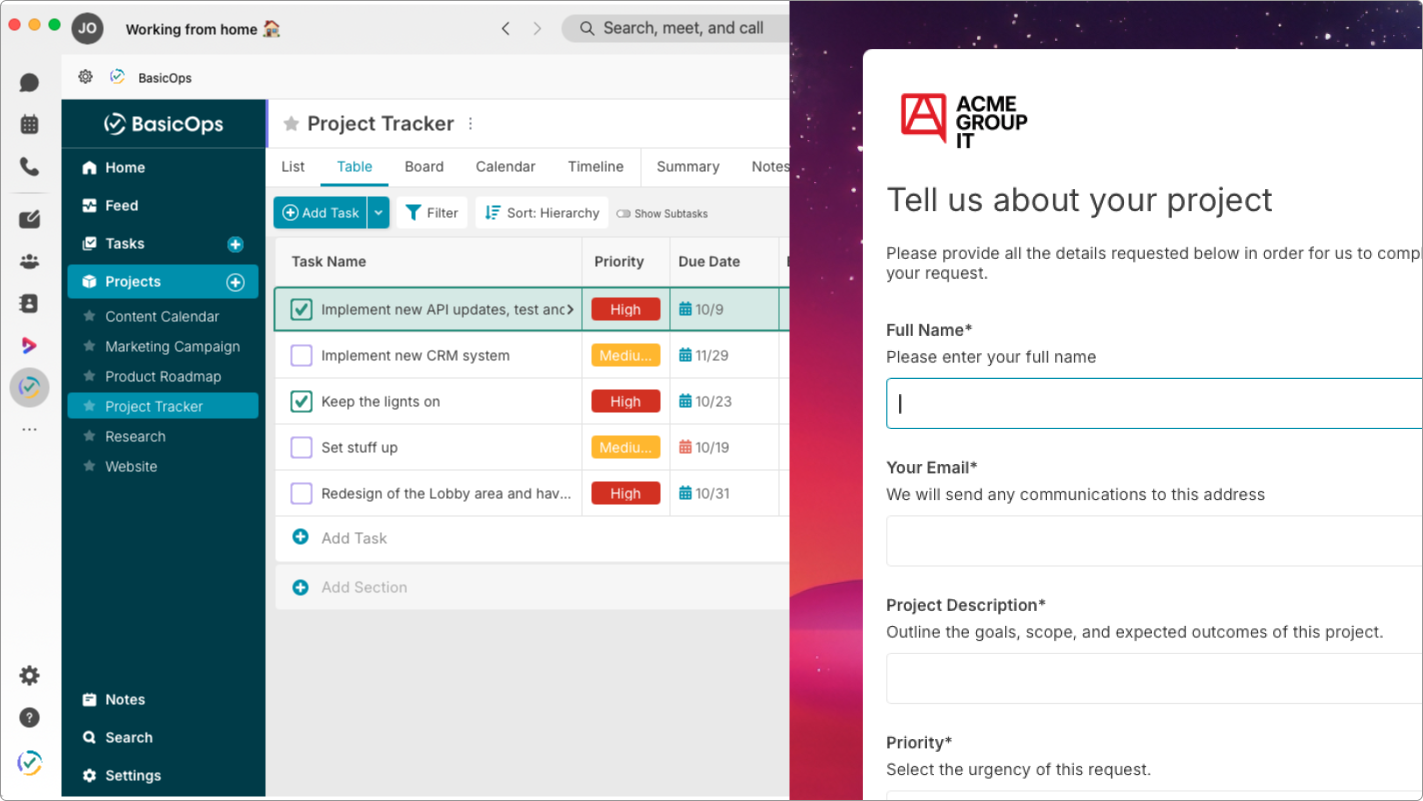Click the small gear icon beside BasicOps tab
This screenshot has width=1423, height=801.
click(85, 77)
